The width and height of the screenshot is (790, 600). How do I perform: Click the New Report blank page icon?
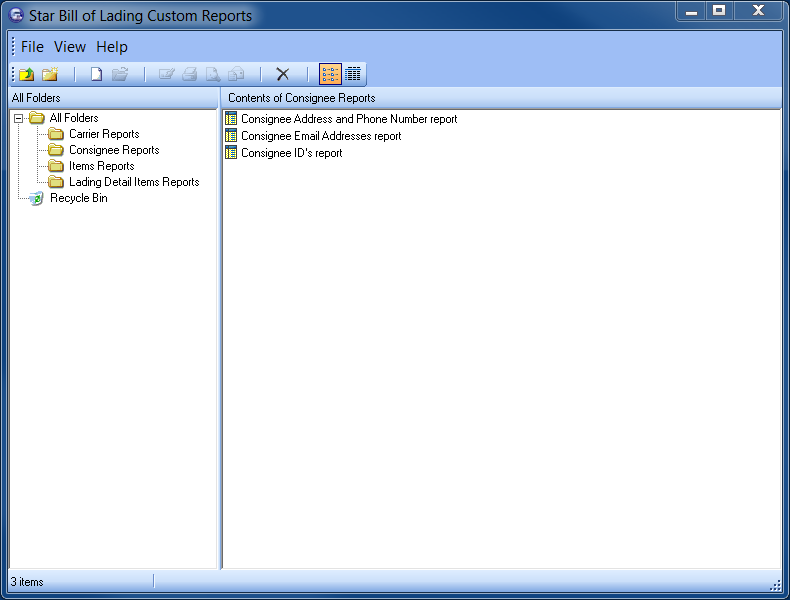tap(96, 75)
